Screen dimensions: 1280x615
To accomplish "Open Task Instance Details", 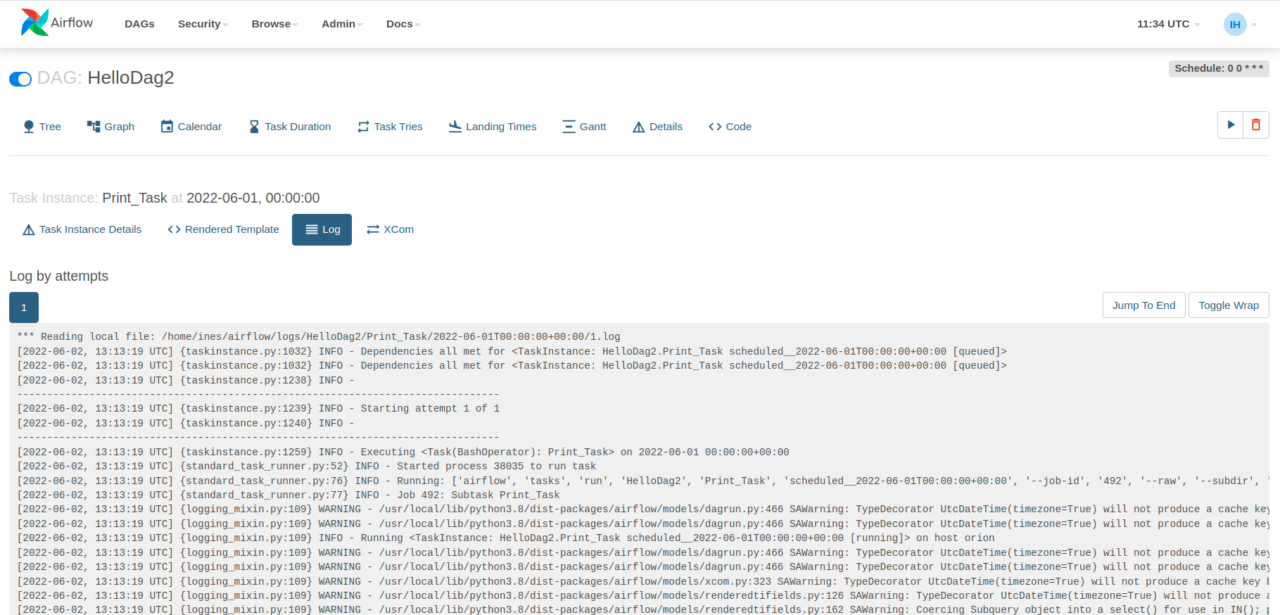I will tap(82, 229).
